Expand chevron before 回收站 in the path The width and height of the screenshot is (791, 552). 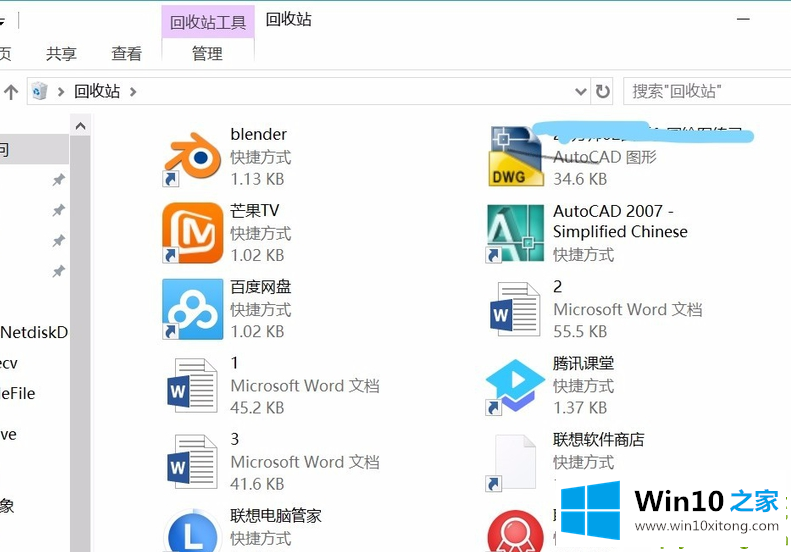point(61,92)
